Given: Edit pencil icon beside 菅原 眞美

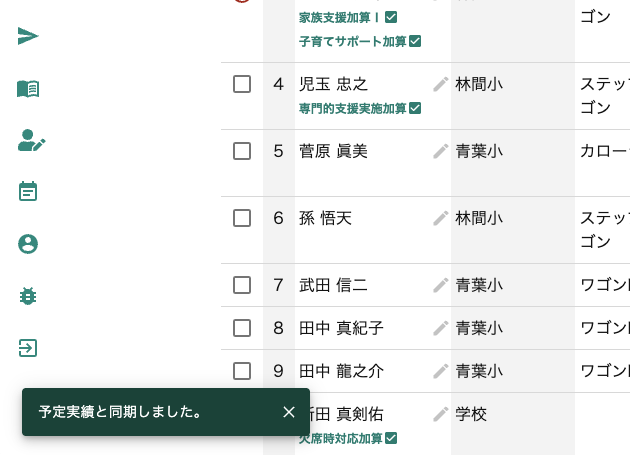Looking at the screenshot, I should [441, 152].
